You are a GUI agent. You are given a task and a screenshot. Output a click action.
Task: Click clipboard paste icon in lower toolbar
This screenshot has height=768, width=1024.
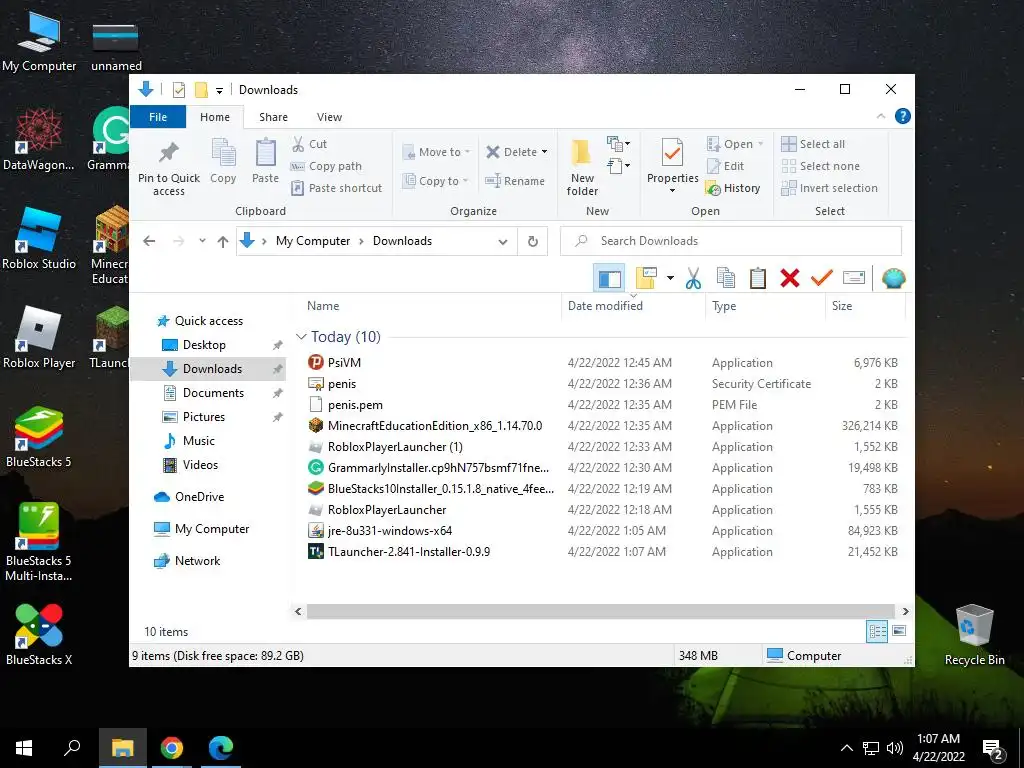pyautogui.click(x=758, y=279)
